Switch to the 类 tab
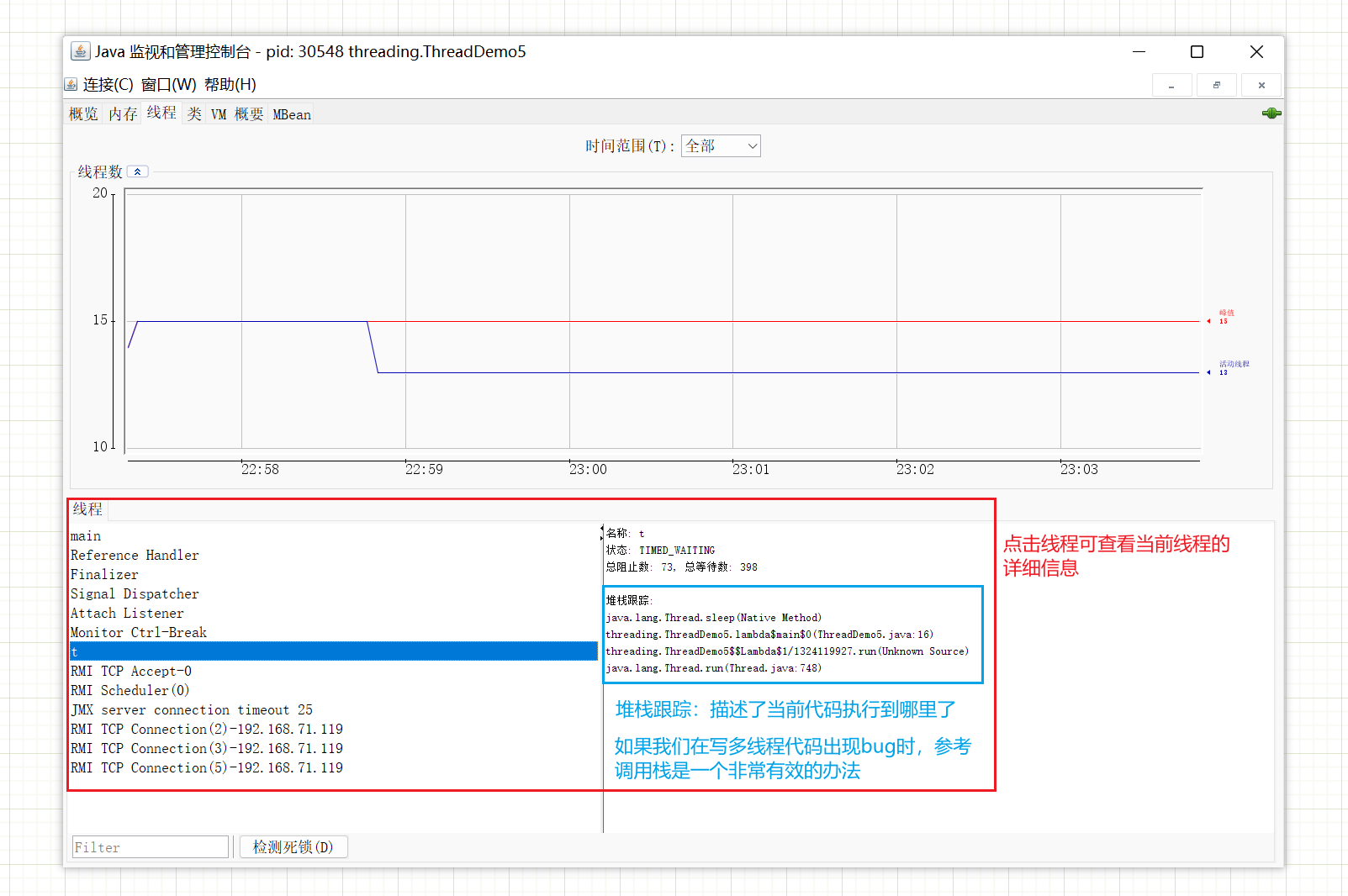 194,114
